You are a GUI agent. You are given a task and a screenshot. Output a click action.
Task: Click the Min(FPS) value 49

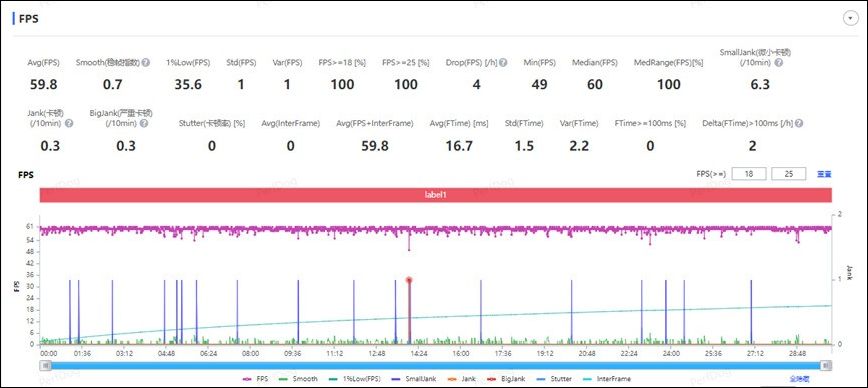(x=539, y=85)
